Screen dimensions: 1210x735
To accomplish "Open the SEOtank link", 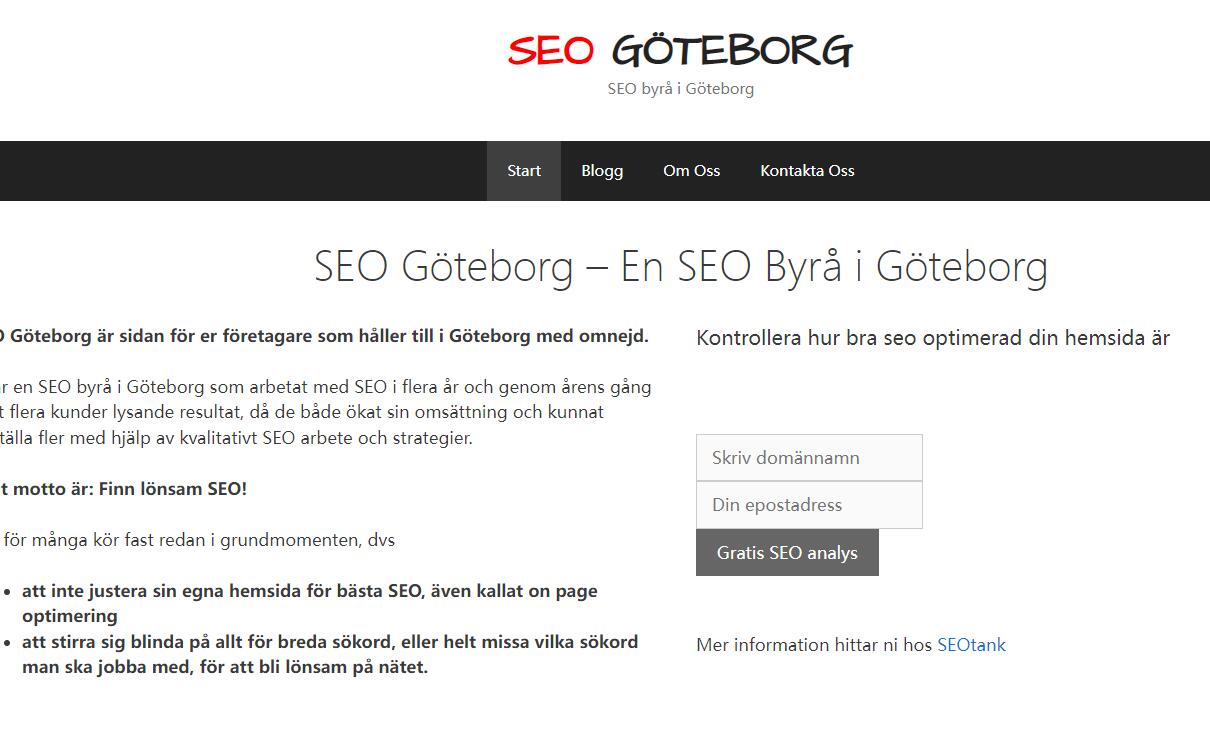I will (x=971, y=645).
